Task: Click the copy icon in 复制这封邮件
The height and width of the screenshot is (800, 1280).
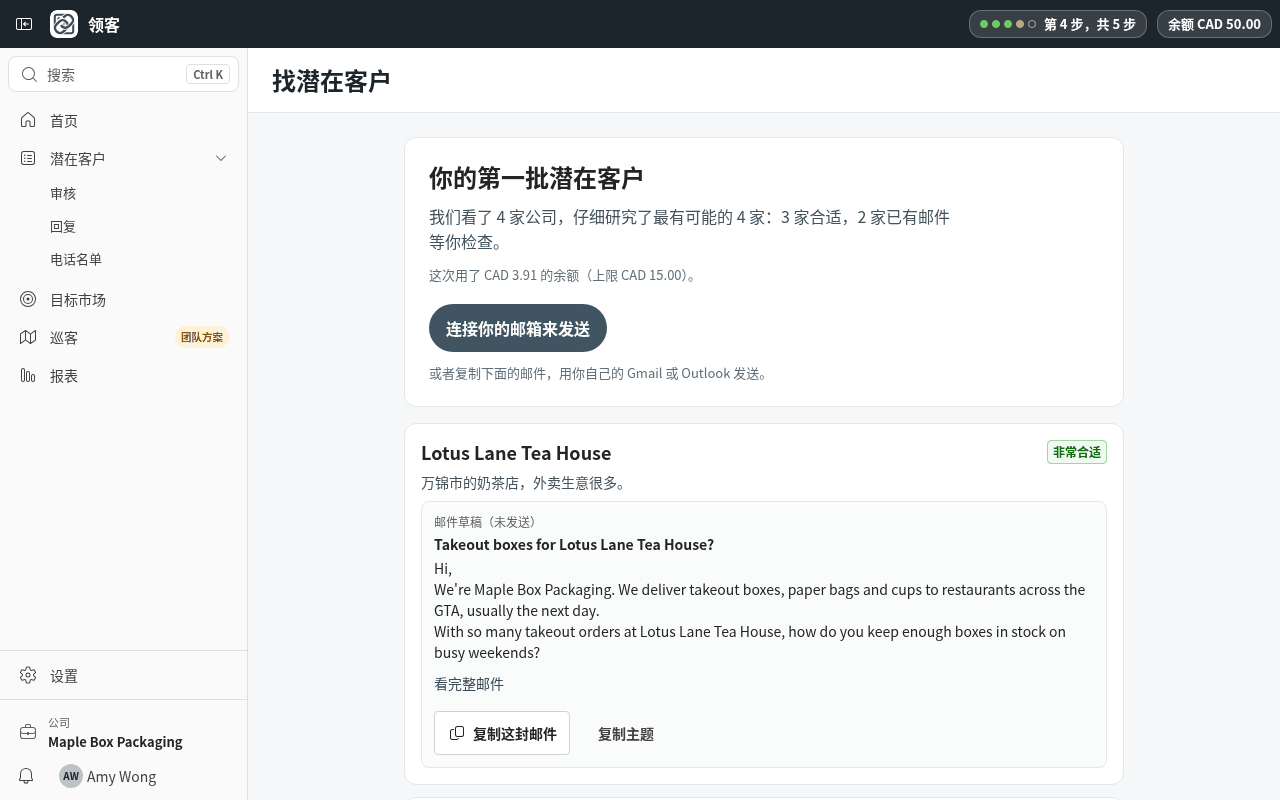Action: [457, 733]
